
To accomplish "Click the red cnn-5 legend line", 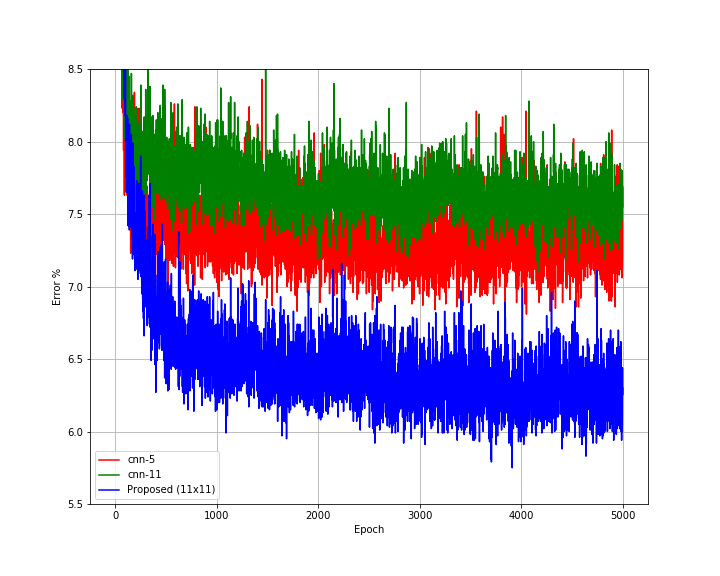I will (110, 460).
